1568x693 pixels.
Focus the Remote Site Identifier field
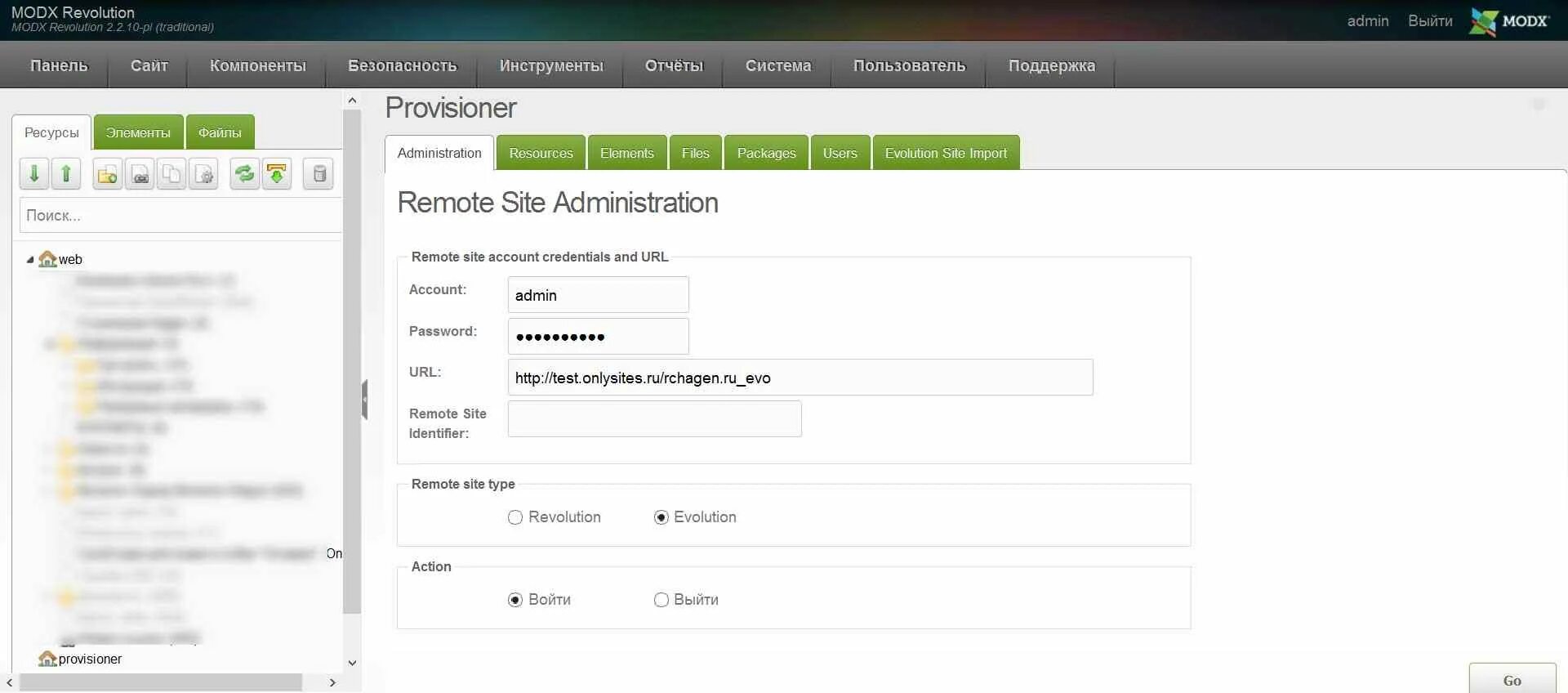[655, 418]
